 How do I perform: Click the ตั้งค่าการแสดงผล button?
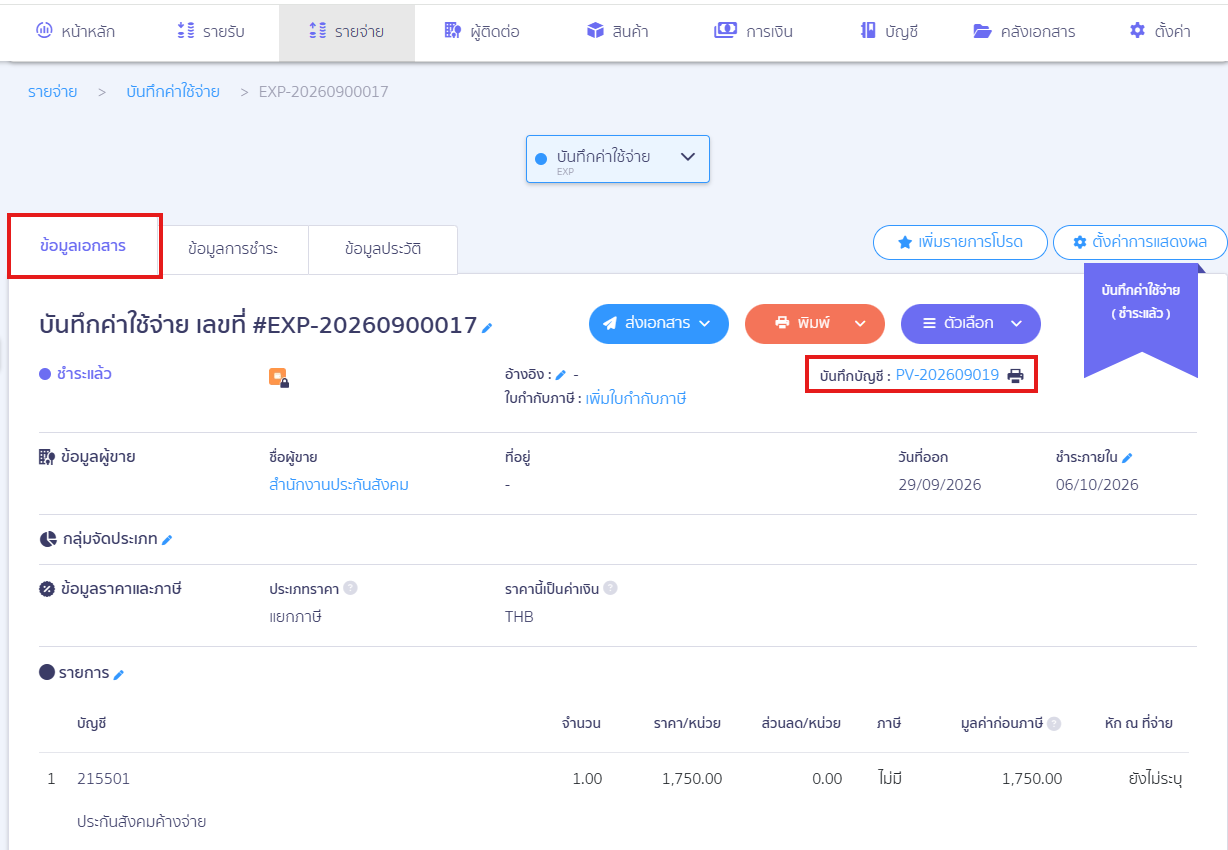[1140, 242]
